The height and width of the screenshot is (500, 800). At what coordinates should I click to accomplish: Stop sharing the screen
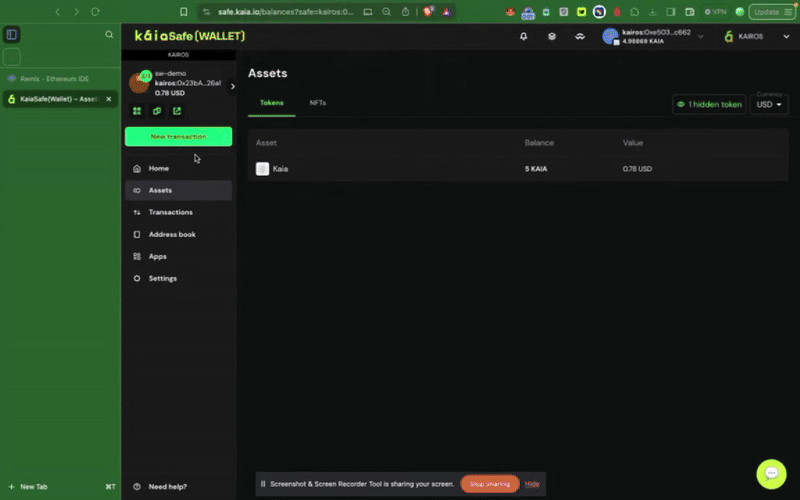click(490, 484)
